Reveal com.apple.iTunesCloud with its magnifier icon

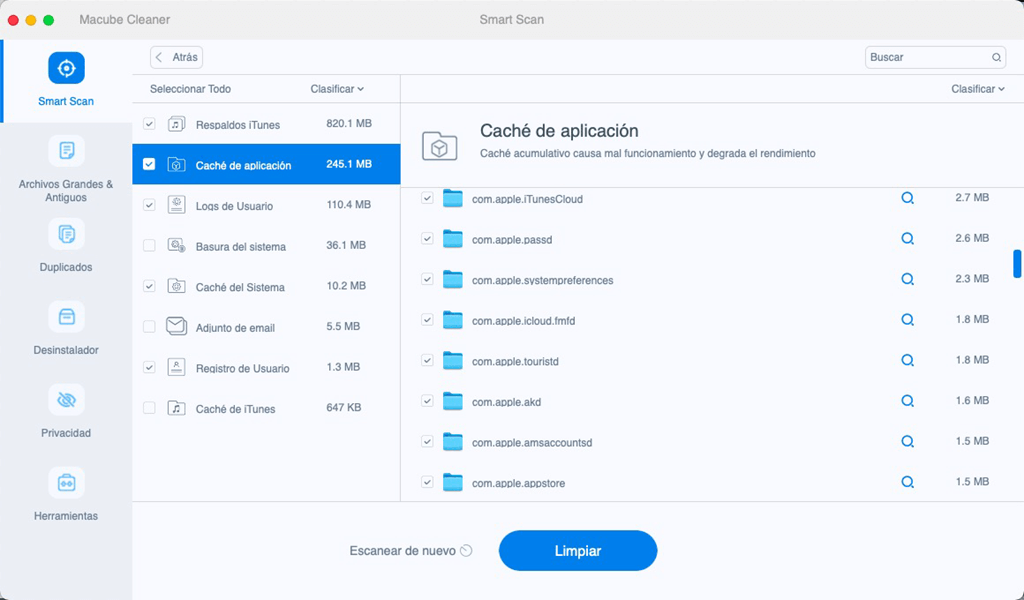click(907, 198)
